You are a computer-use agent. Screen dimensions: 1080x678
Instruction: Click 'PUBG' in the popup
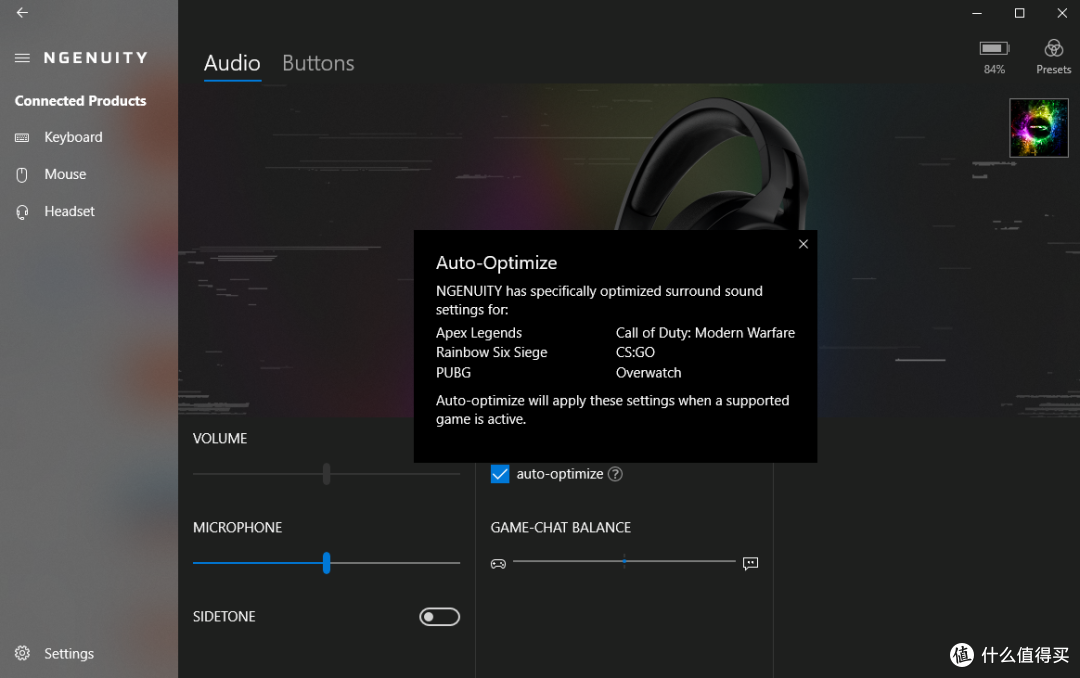[453, 373]
